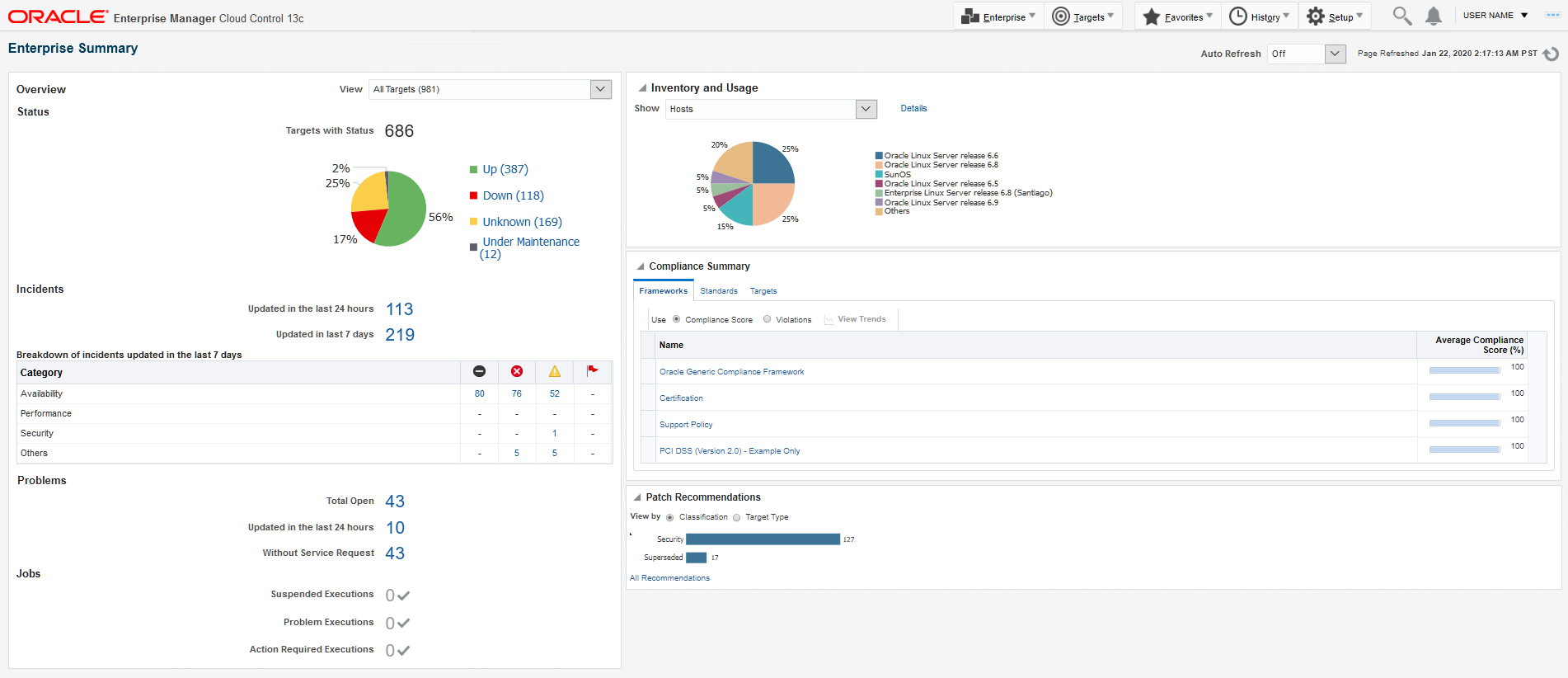Click green Up legend swatch
This screenshot has width=1568, height=678.
click(x=473, y=169)
